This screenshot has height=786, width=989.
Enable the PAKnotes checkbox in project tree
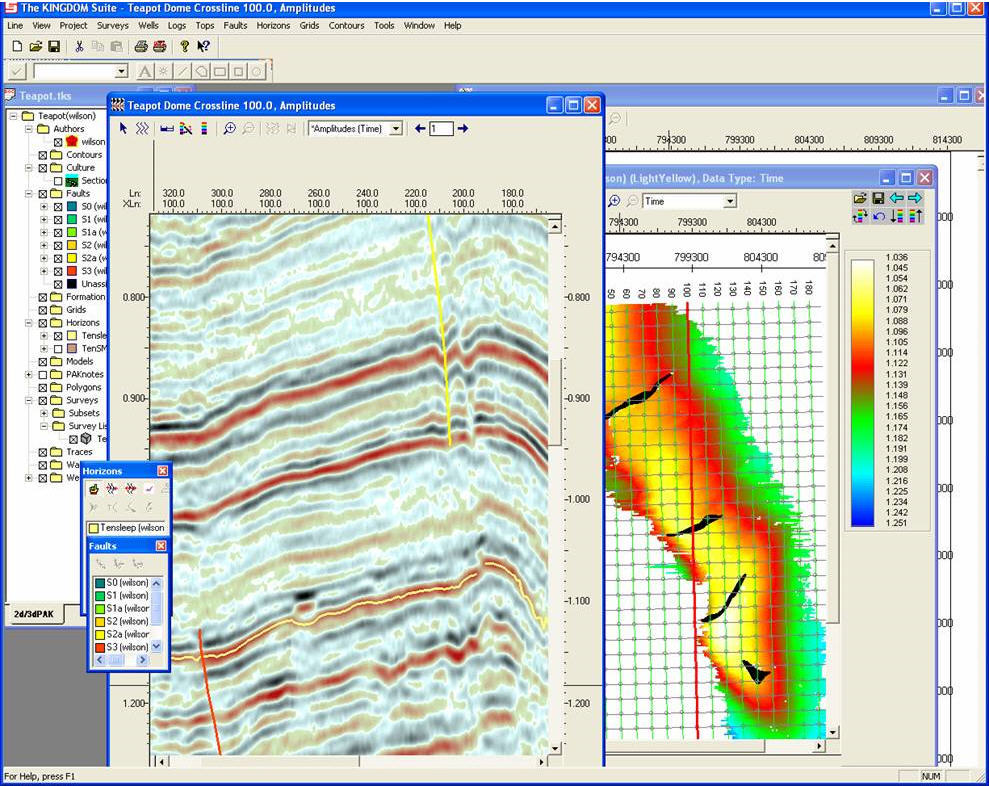[x=42, y=374]
